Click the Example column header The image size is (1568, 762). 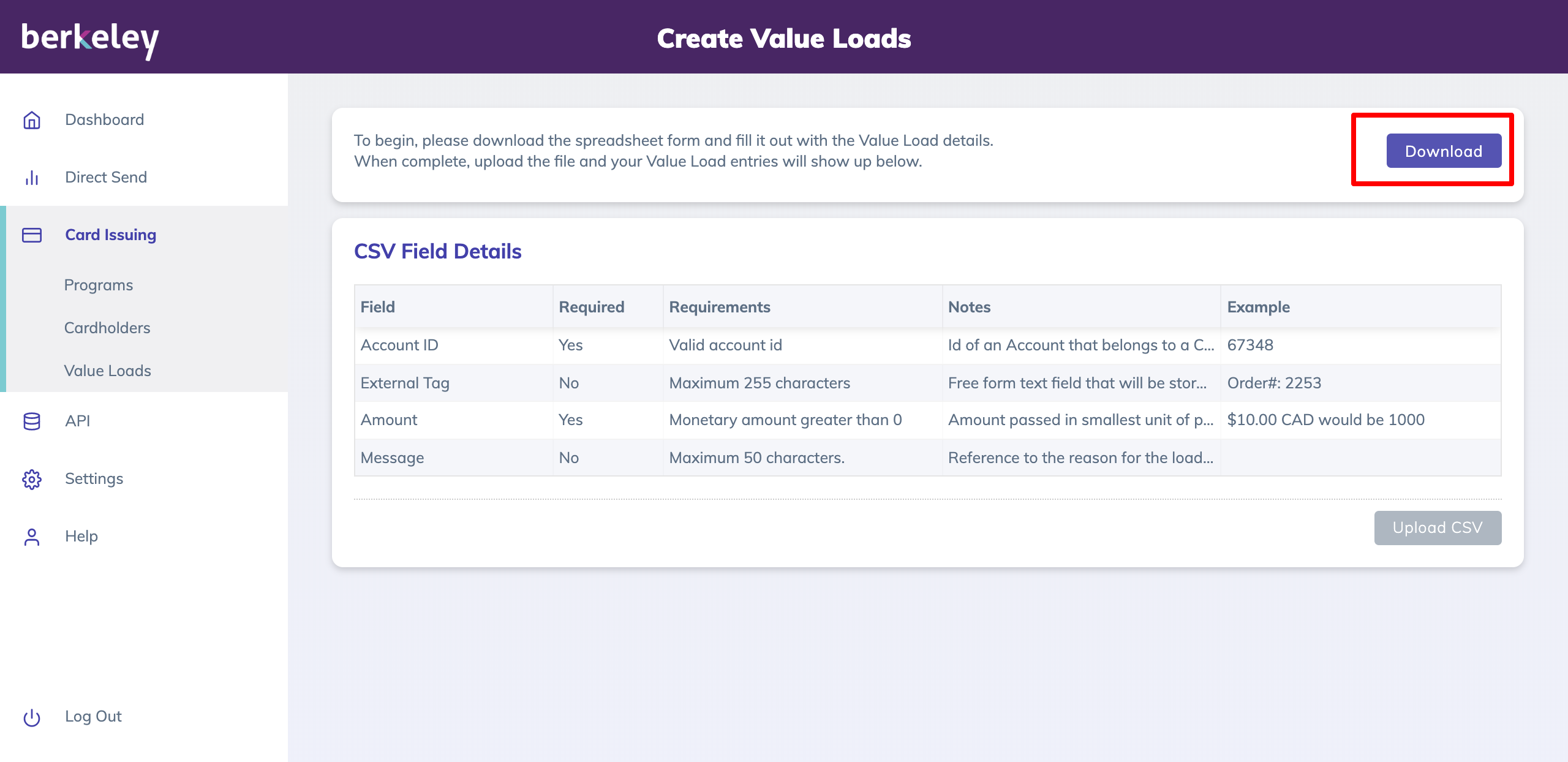(x=1259, y=307)
